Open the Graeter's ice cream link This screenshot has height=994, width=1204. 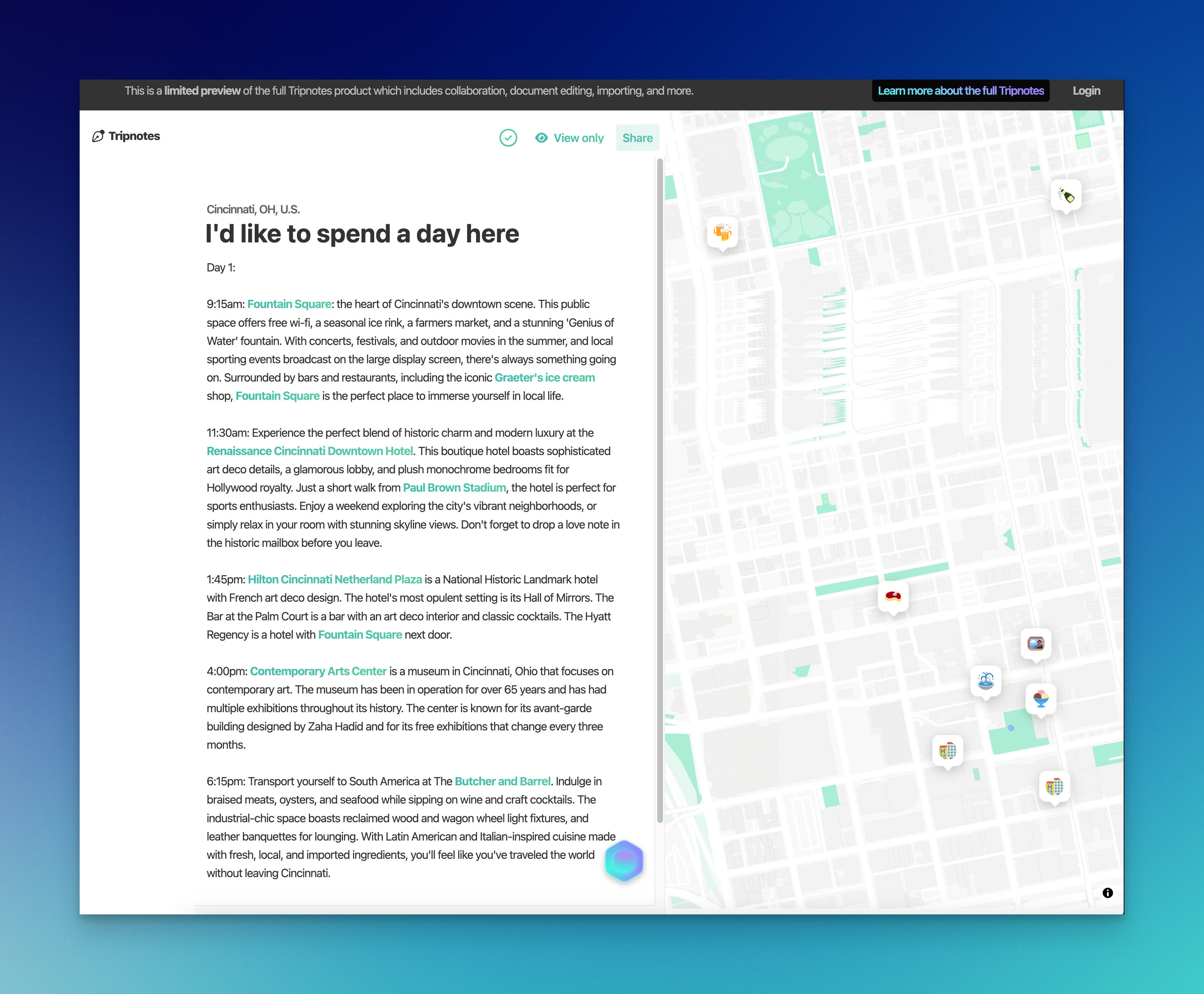pos(545,378)
